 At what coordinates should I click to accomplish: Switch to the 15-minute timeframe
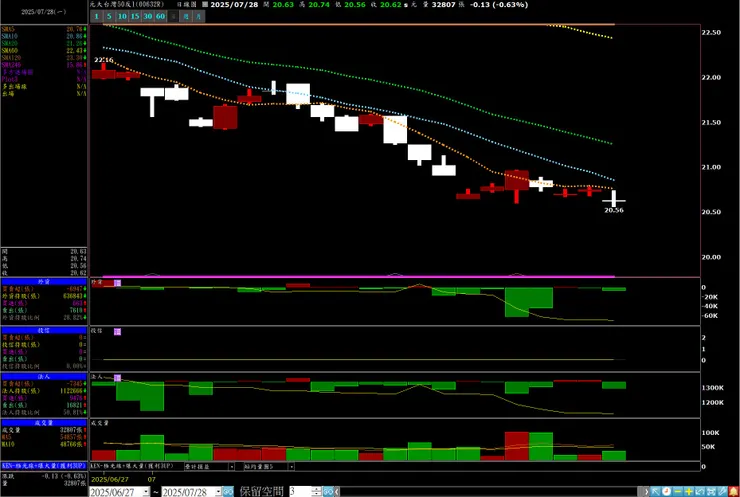[135, 16]
